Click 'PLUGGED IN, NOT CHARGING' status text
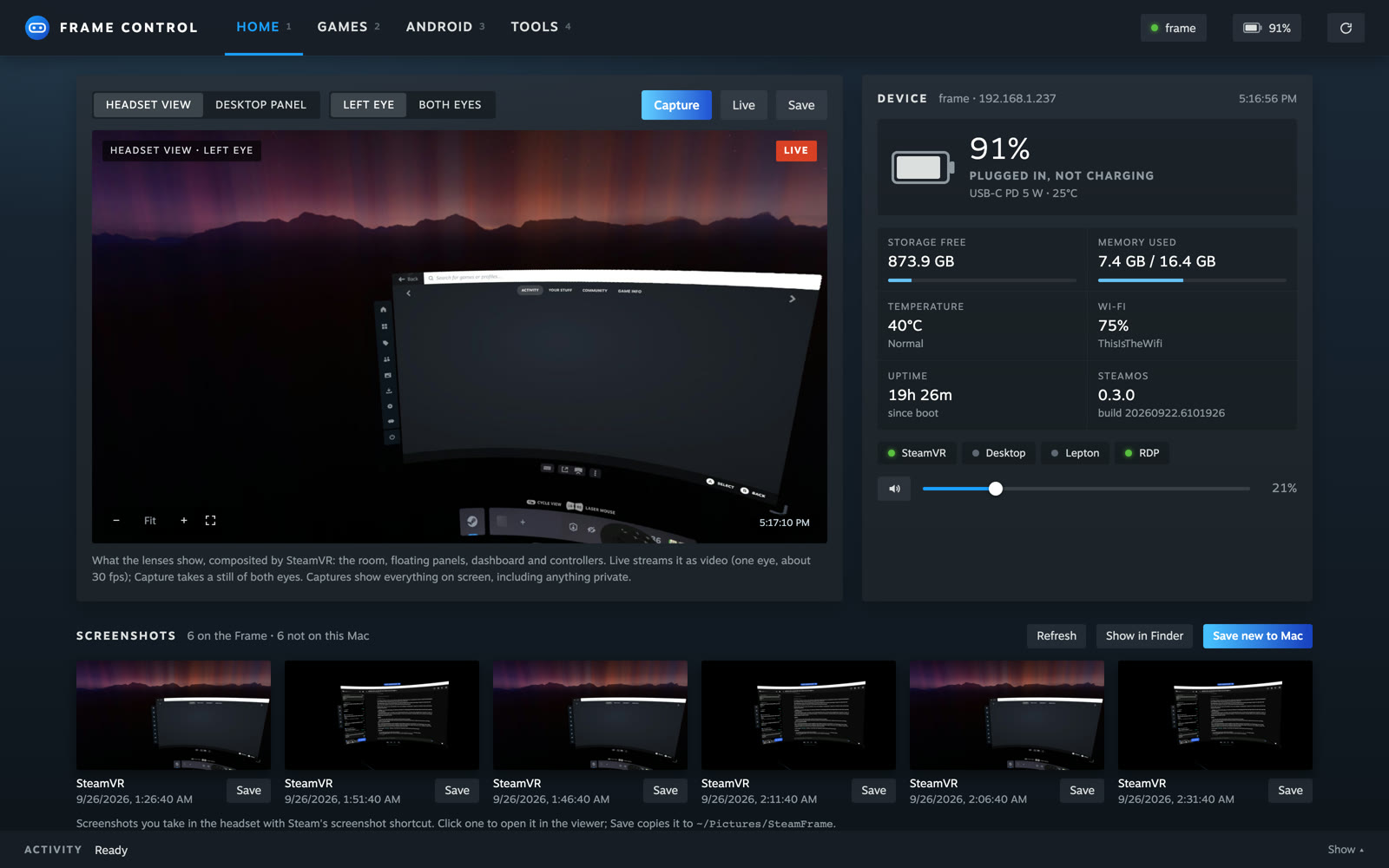 [x=1062, y=175]
